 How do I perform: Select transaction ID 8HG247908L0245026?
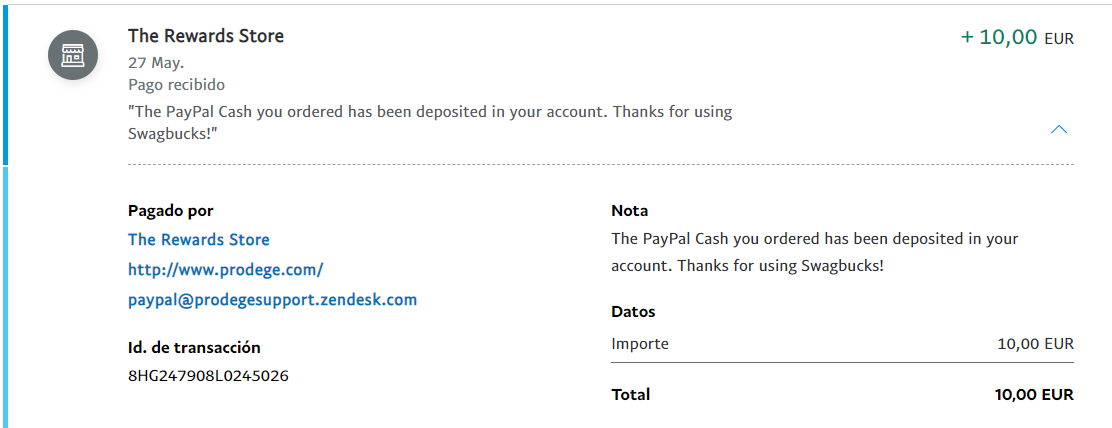click(208, 376)
